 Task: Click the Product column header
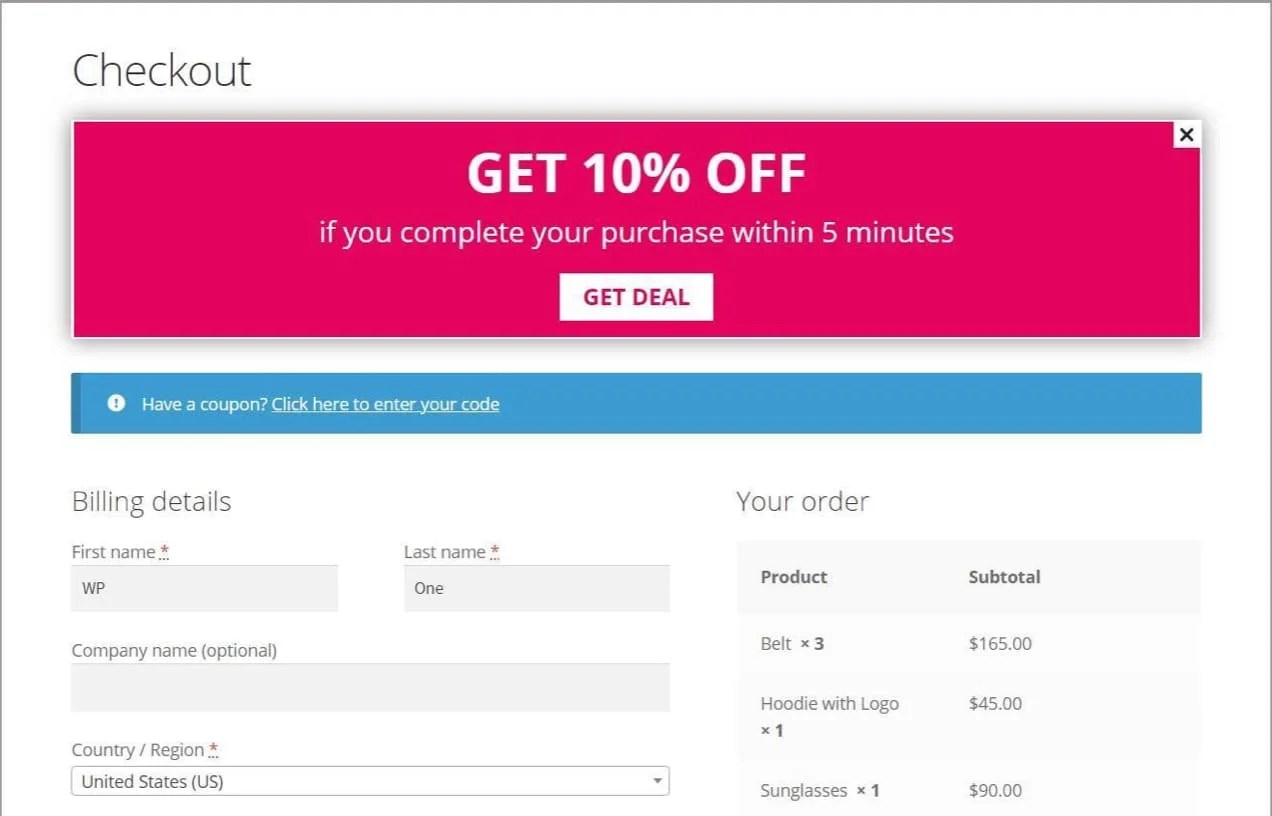(x=793, y=577)
